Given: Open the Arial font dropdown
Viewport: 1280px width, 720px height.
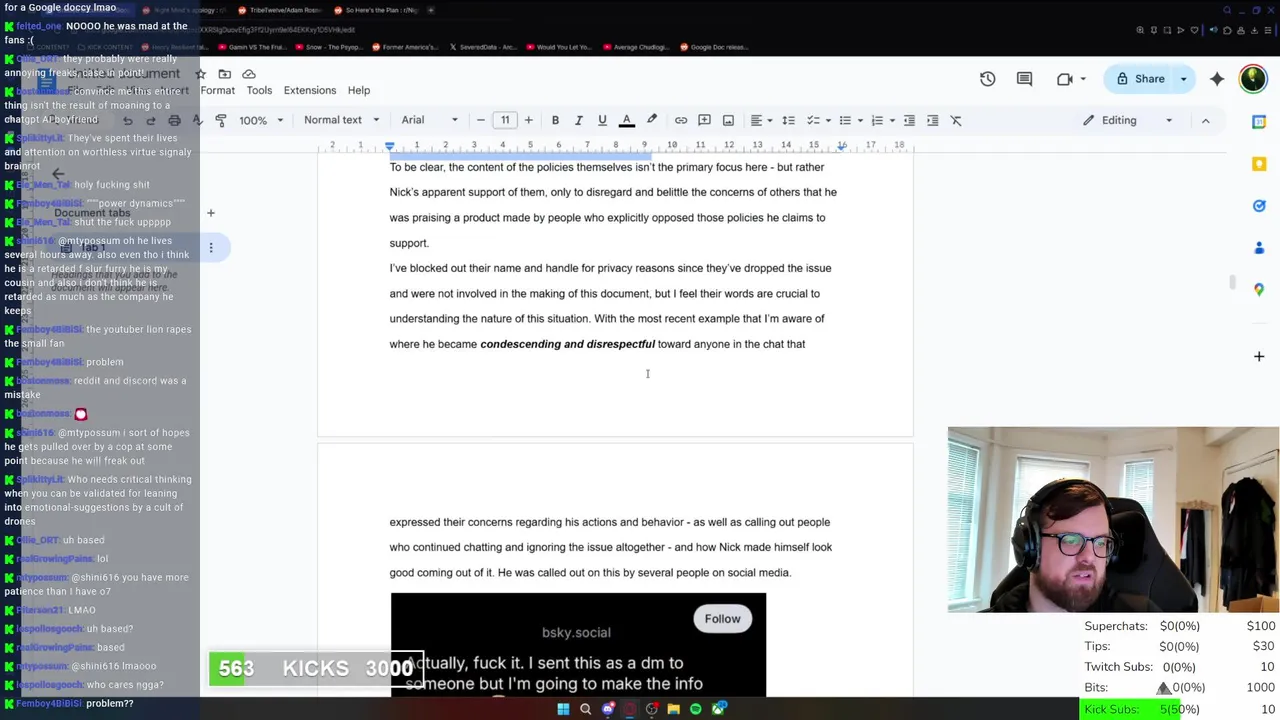Looking at the screenshot, I should [x=430, y=120].
